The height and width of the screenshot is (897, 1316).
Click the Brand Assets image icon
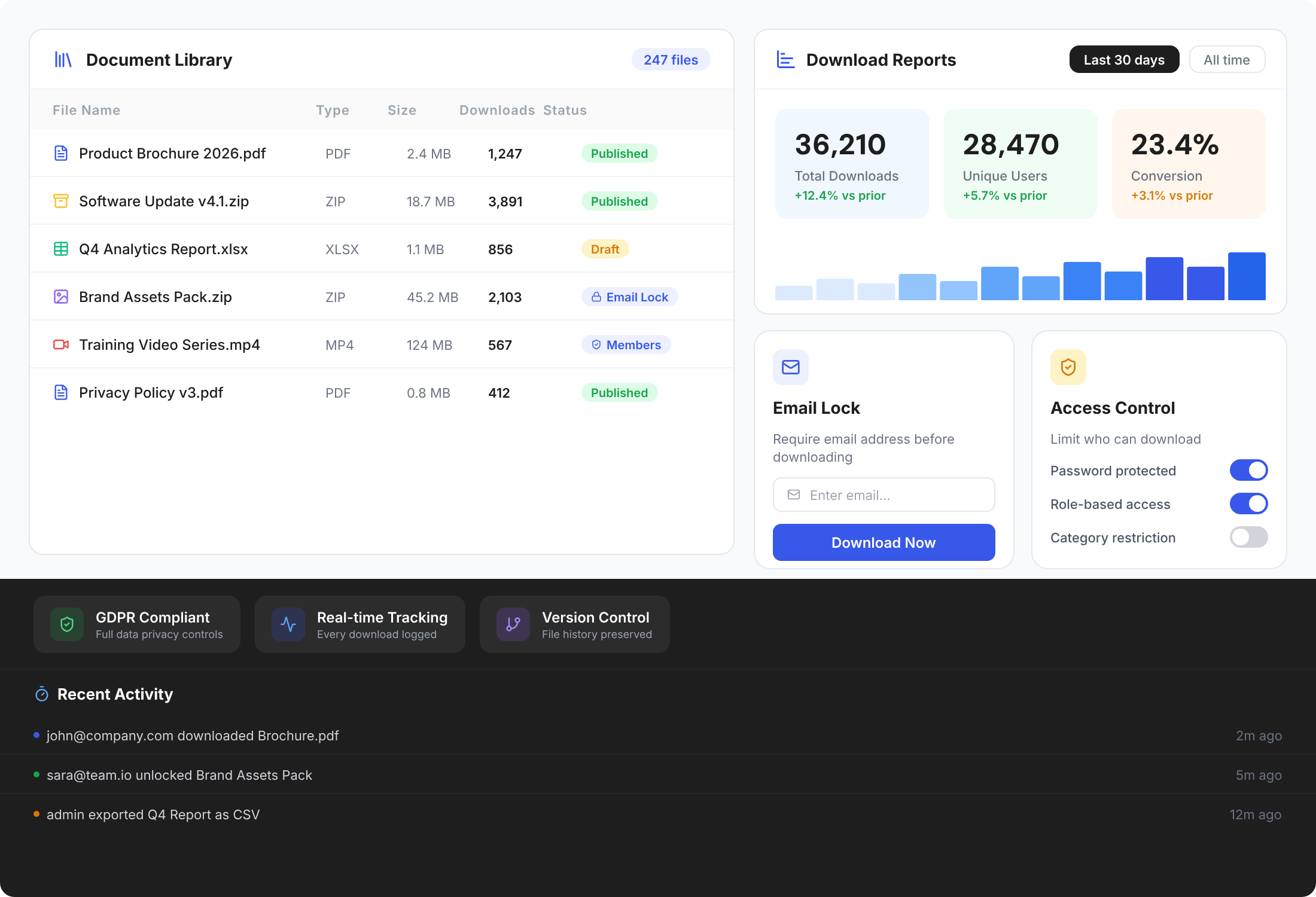(61, 297)
